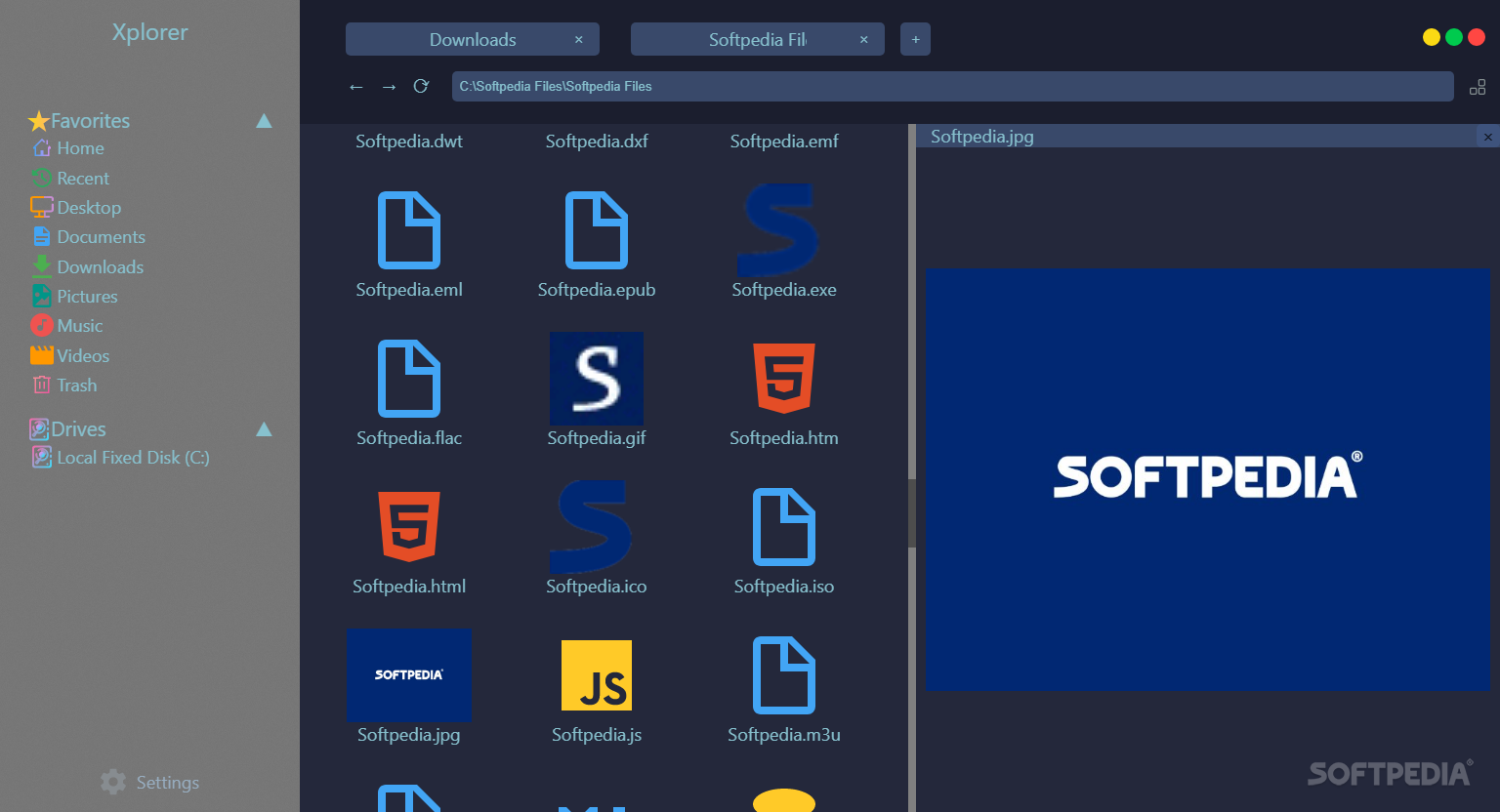1500x812 pixels.
Task: Open the Softpedia.html HTML5 icon
Action: pos(409,527)
